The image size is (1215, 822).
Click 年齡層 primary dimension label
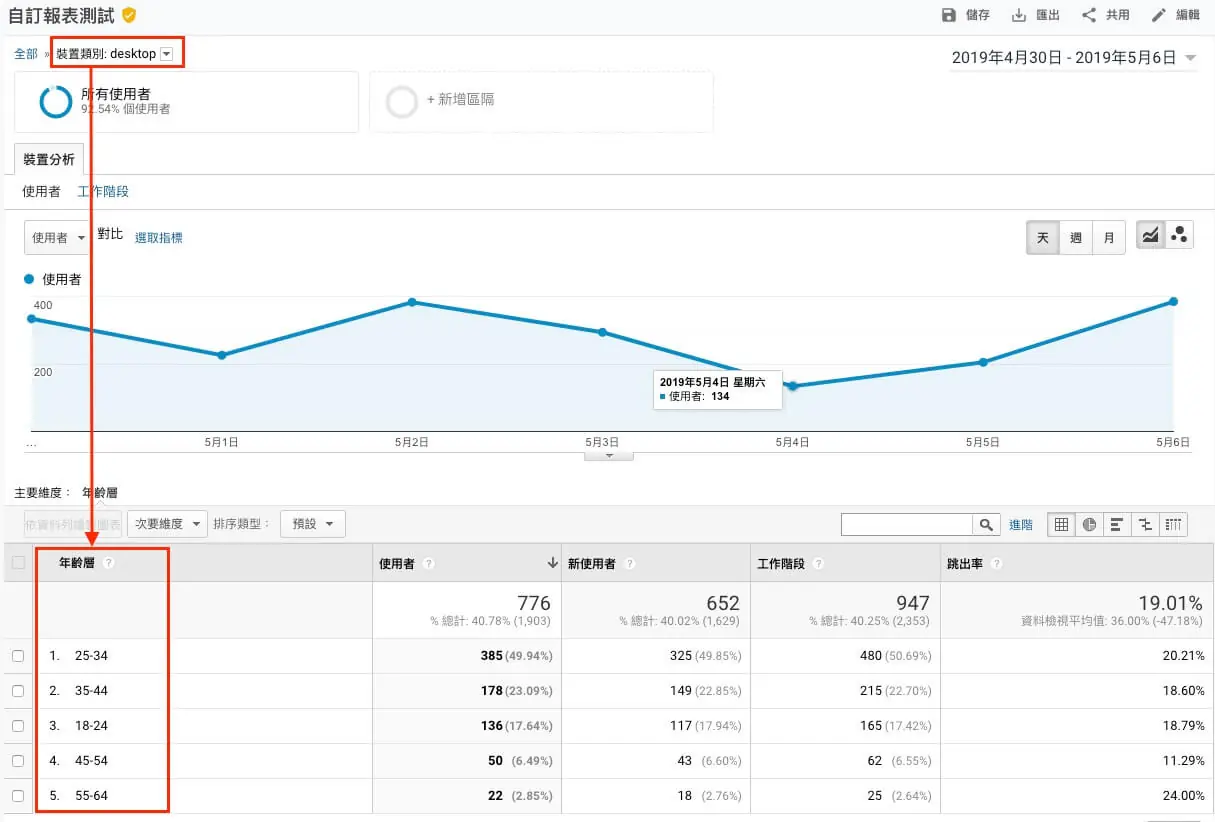click(x=100, y=493)
